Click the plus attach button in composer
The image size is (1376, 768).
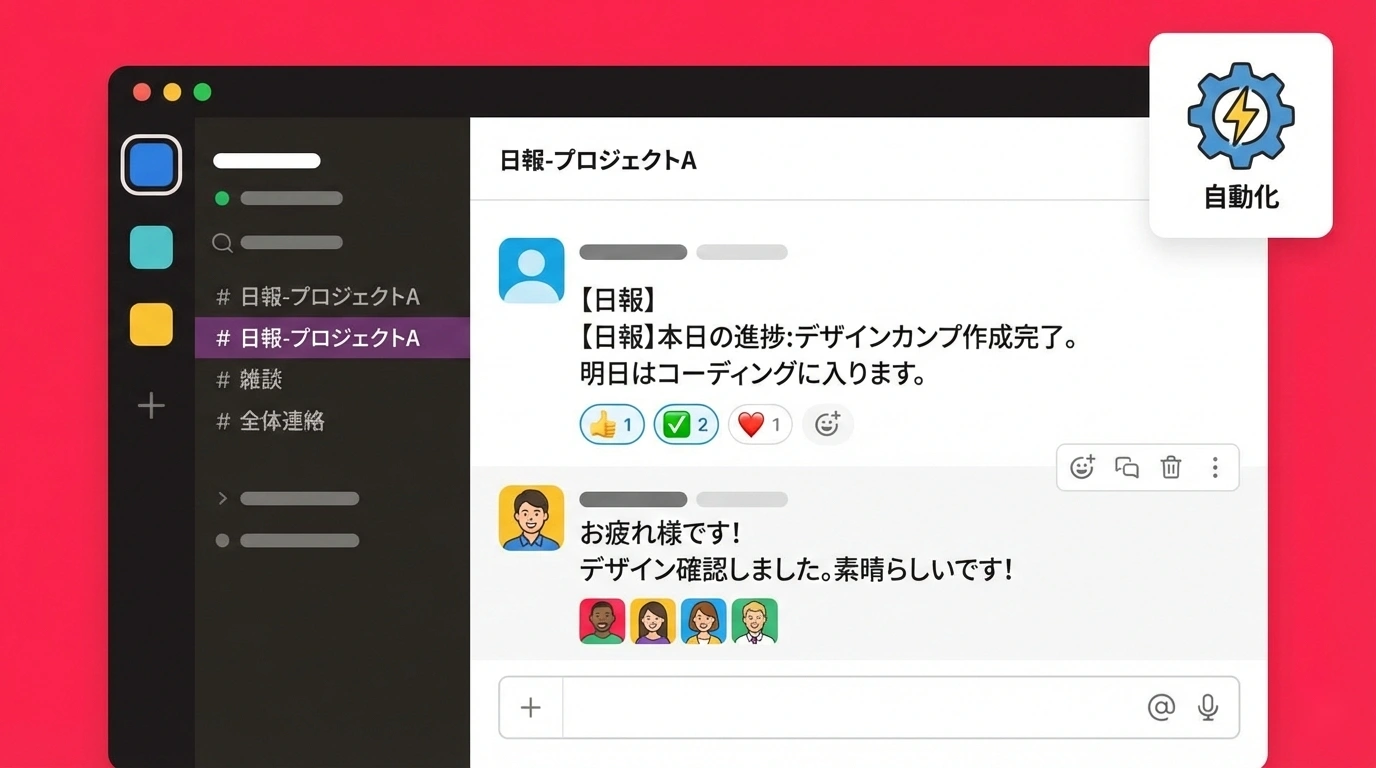coord(531,708)
